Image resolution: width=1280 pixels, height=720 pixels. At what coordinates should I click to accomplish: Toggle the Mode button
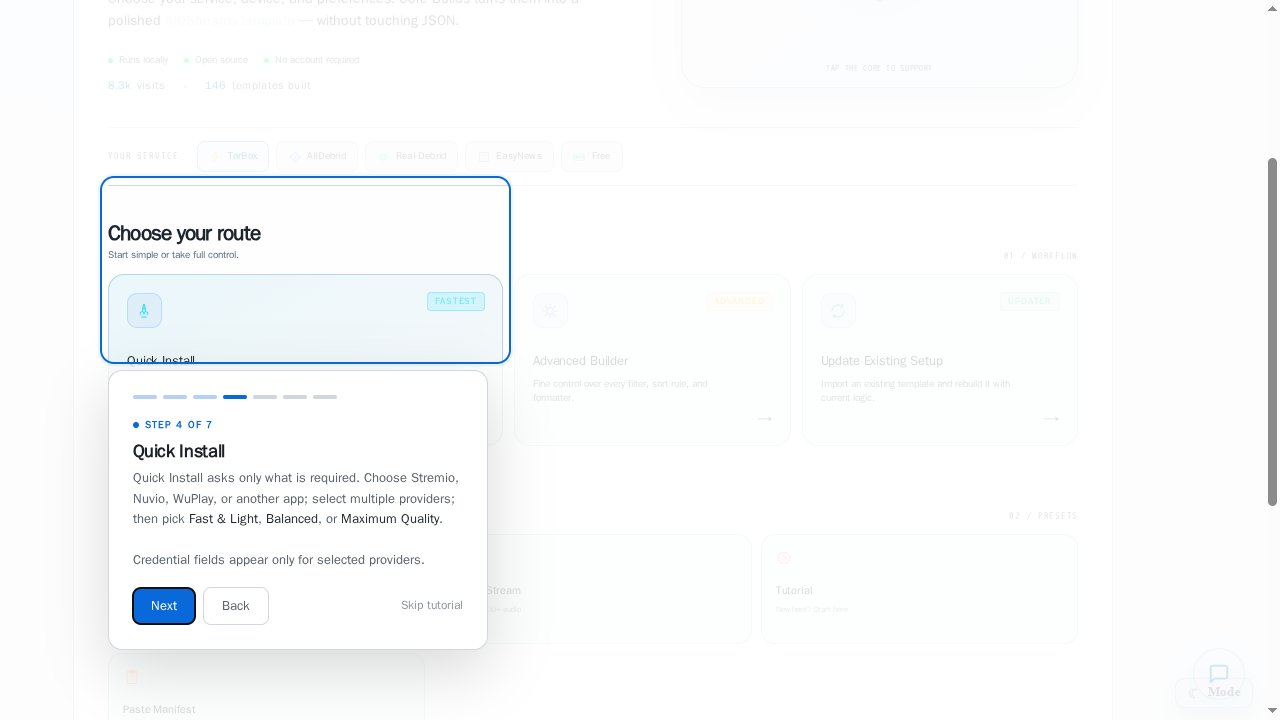click(x=1215, y=692)
